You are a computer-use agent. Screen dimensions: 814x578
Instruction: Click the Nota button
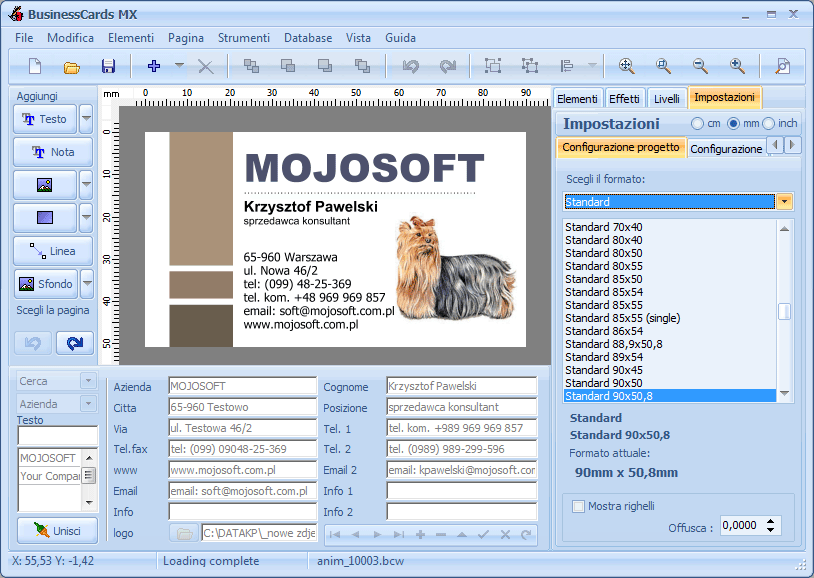pyautogui.click(x=53, y=152)
